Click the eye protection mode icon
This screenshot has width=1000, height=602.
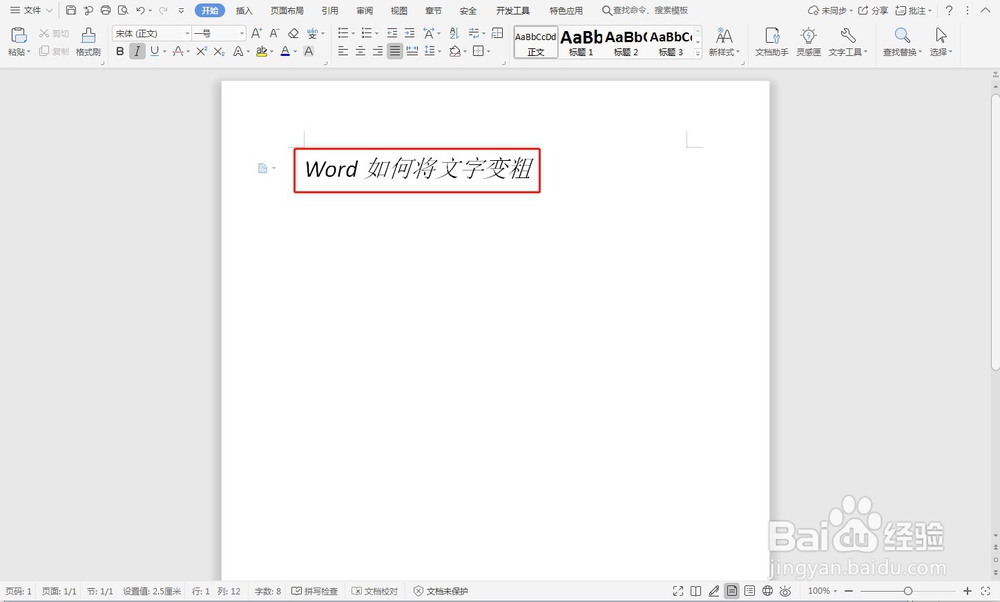pos(785,591)
